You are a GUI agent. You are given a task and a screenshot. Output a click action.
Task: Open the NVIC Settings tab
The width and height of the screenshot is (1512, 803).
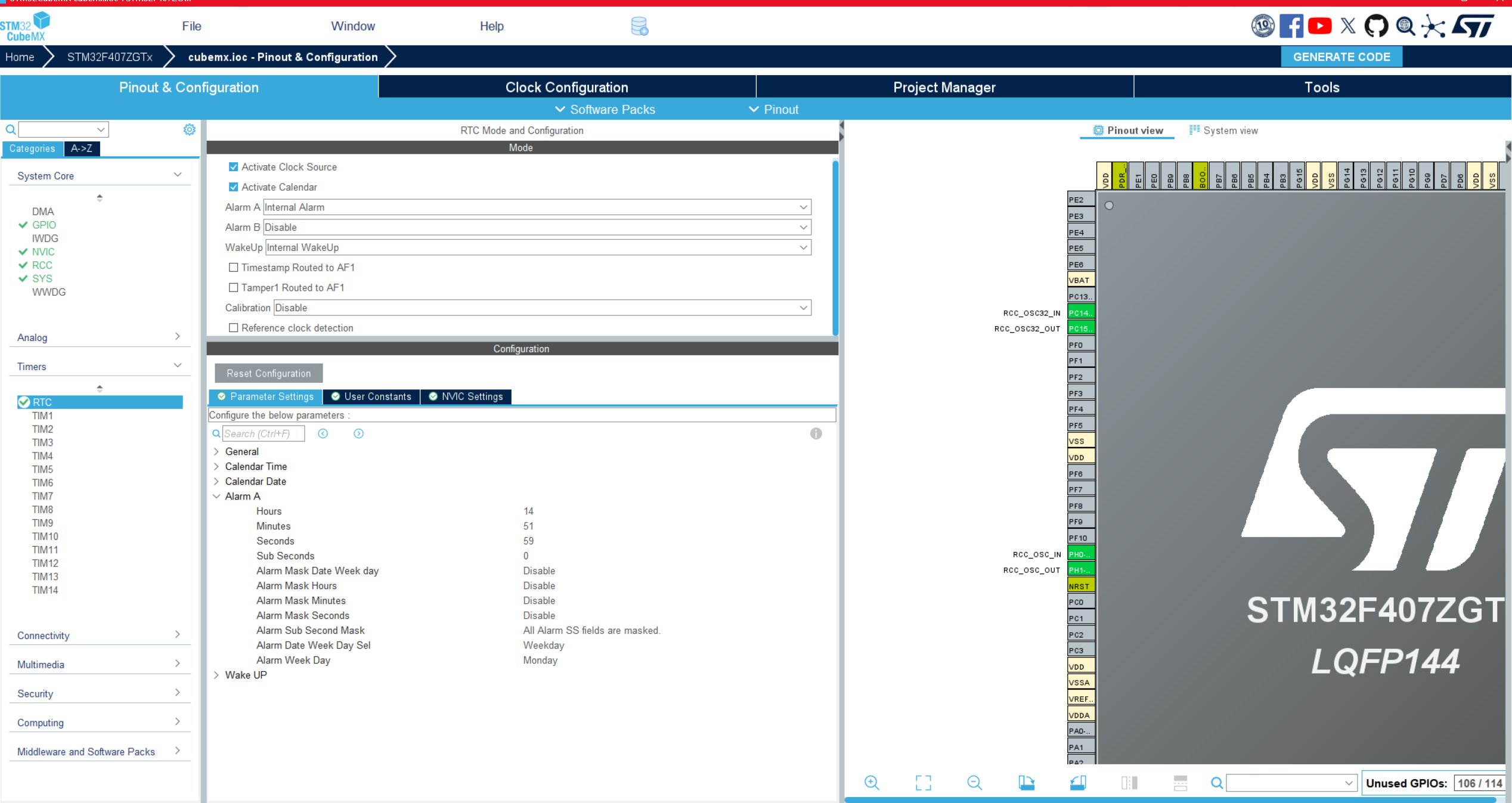(466, 396)
